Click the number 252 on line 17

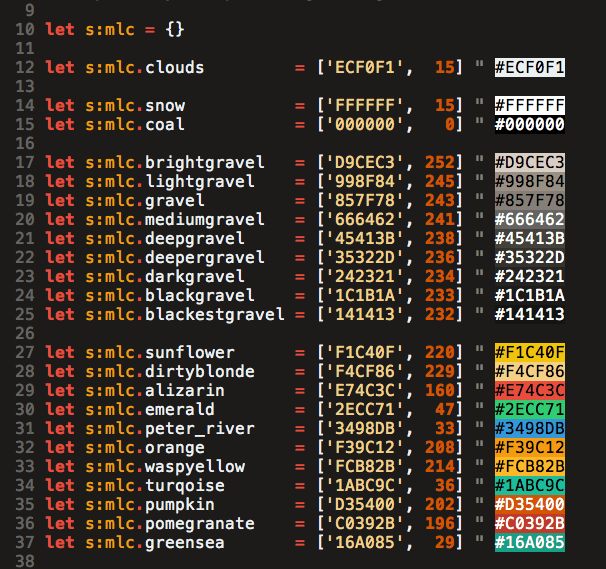440,162
